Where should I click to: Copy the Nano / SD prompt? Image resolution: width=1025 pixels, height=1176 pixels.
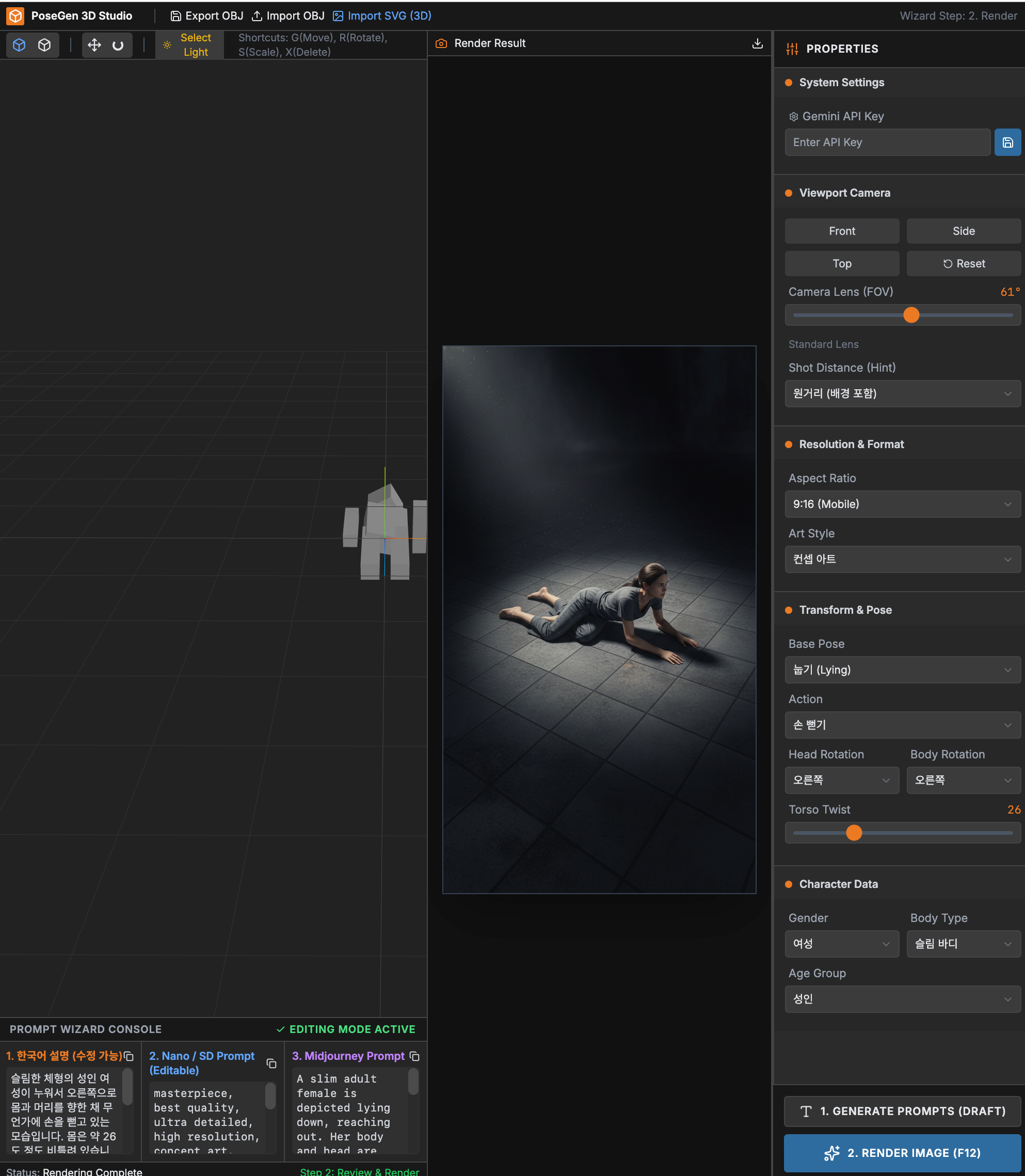click(271, 1063)
